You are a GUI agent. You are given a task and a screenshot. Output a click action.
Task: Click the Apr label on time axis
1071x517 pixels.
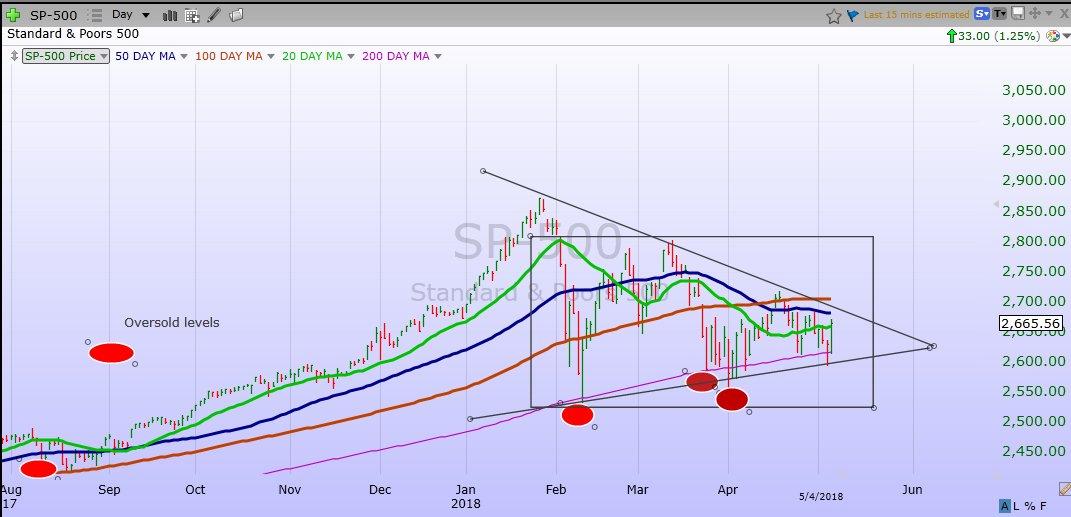pos(728,490)
